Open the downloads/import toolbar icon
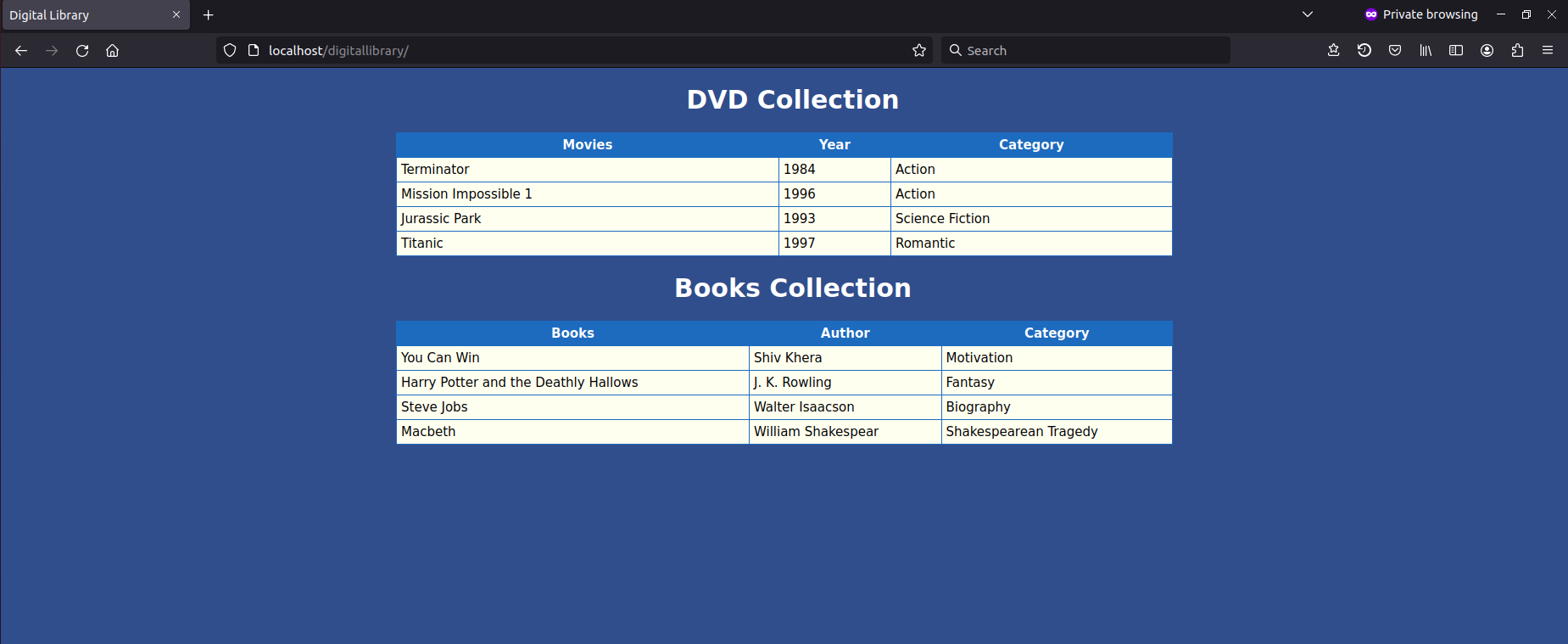 (1334, 51)
